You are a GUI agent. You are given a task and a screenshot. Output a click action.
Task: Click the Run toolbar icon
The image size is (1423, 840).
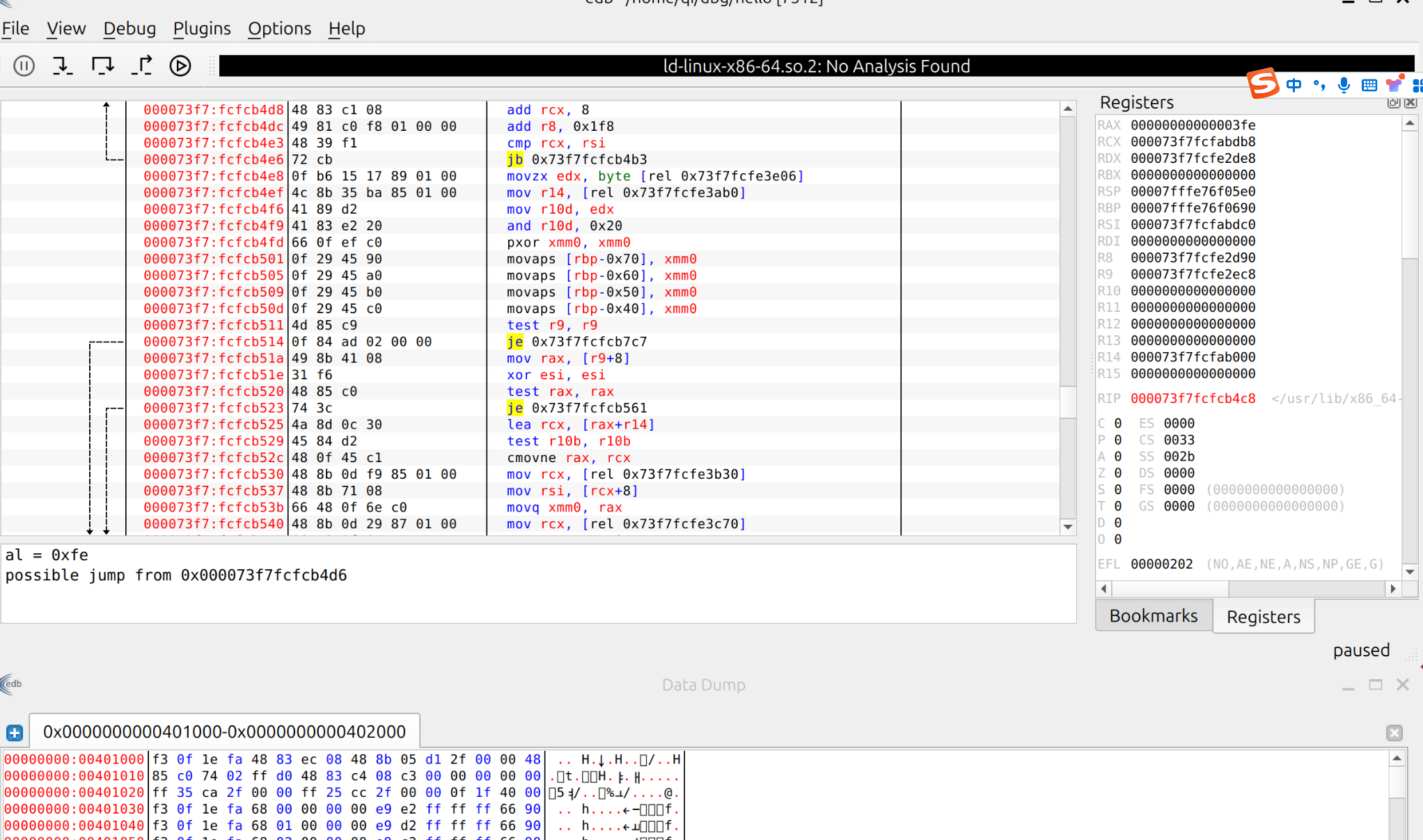(180, 66)
